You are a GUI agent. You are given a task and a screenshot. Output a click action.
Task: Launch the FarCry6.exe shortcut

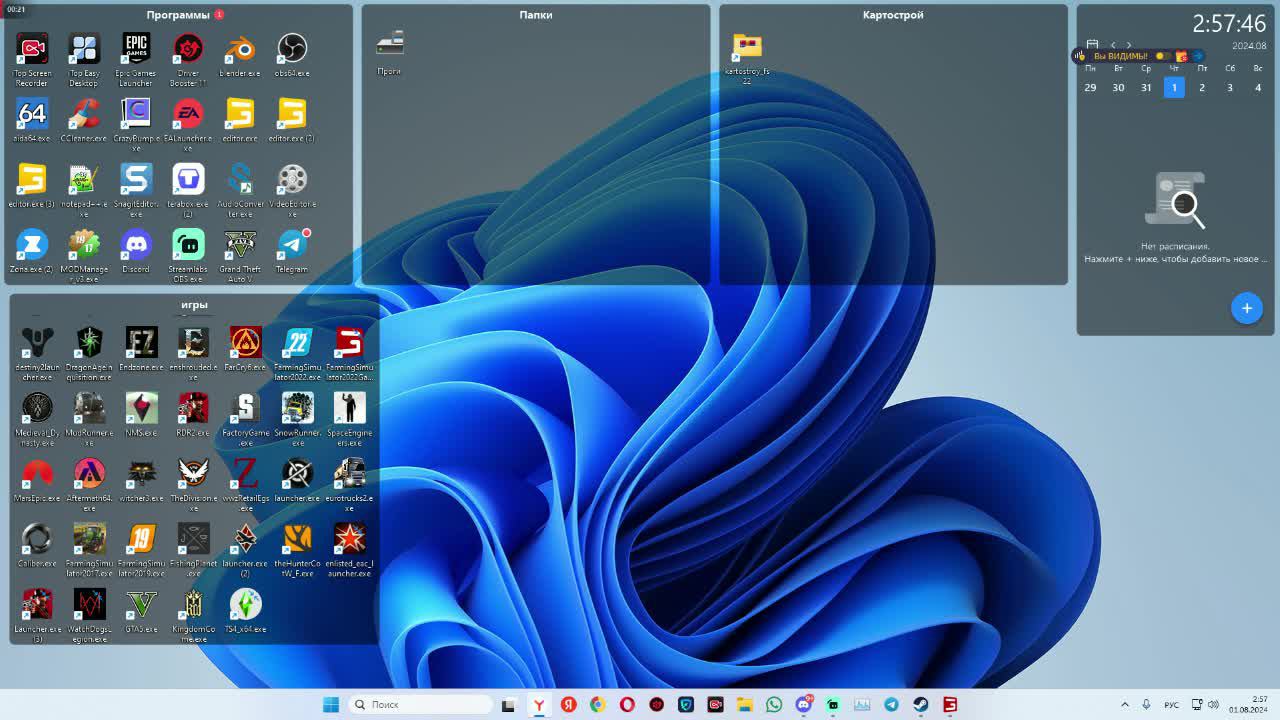click(245, 349)
